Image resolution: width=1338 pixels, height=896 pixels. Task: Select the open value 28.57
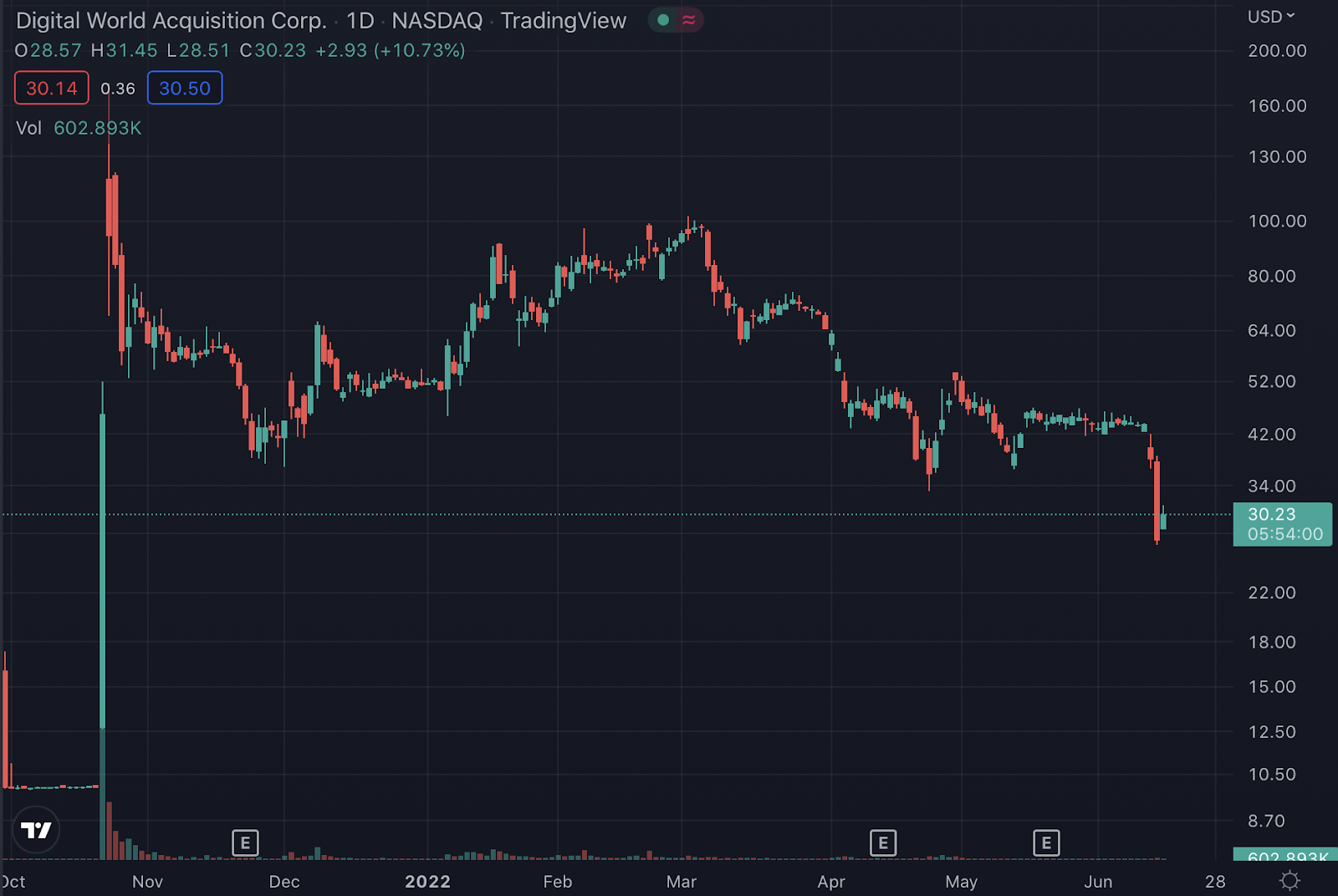[x=56, y=50]
